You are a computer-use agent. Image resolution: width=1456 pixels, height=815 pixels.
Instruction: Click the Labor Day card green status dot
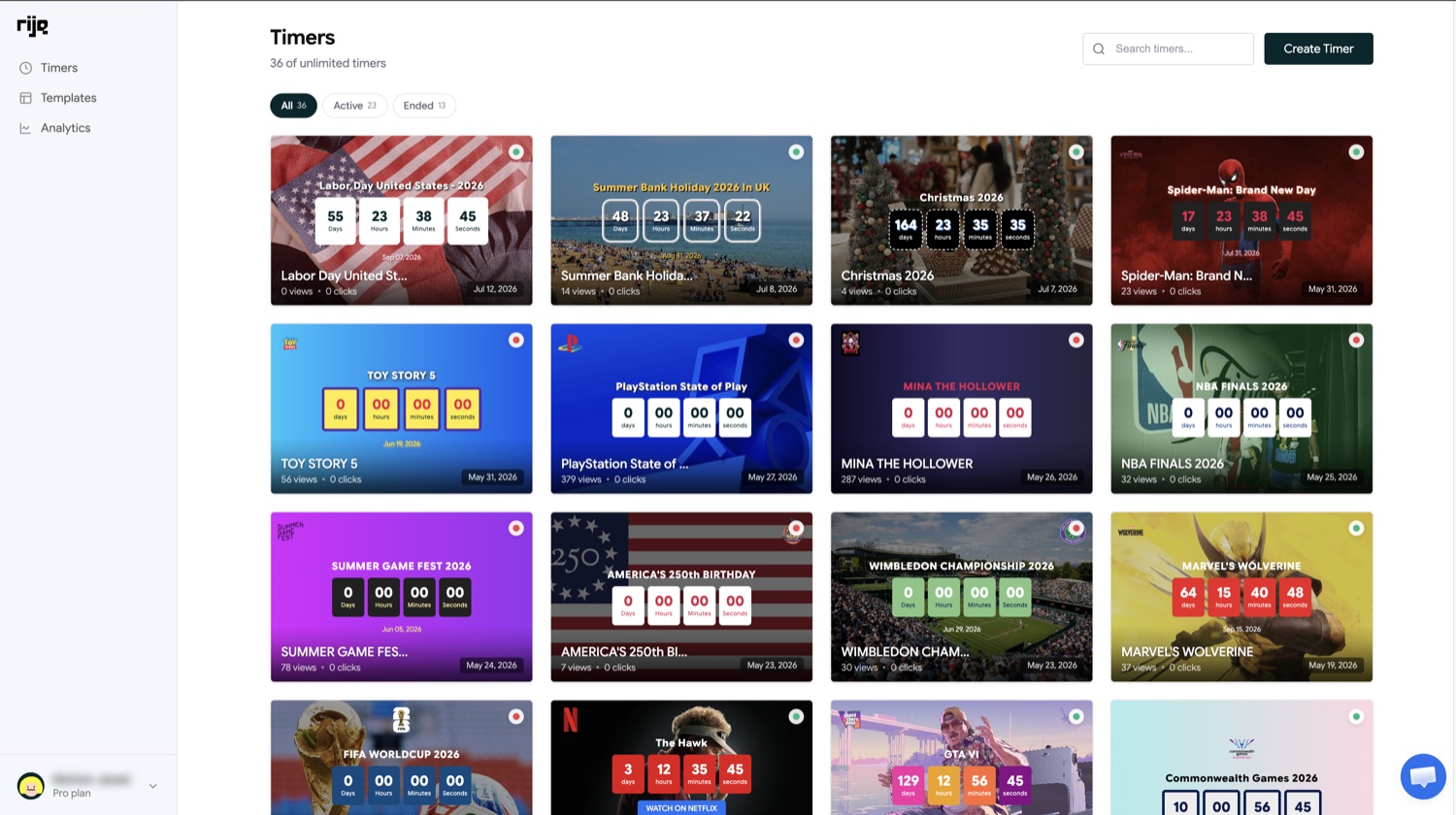[516, 152]
